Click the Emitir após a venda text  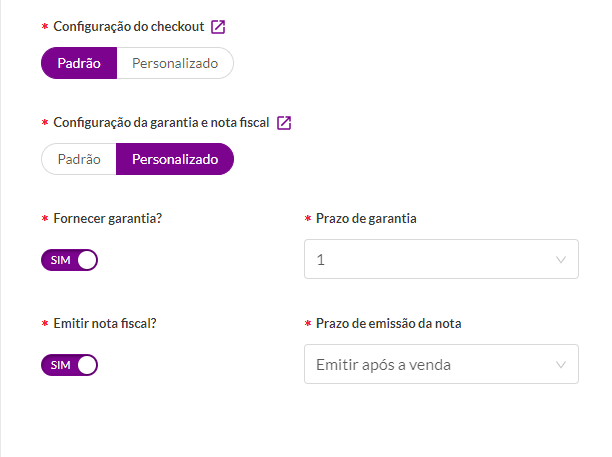point(383,365)
